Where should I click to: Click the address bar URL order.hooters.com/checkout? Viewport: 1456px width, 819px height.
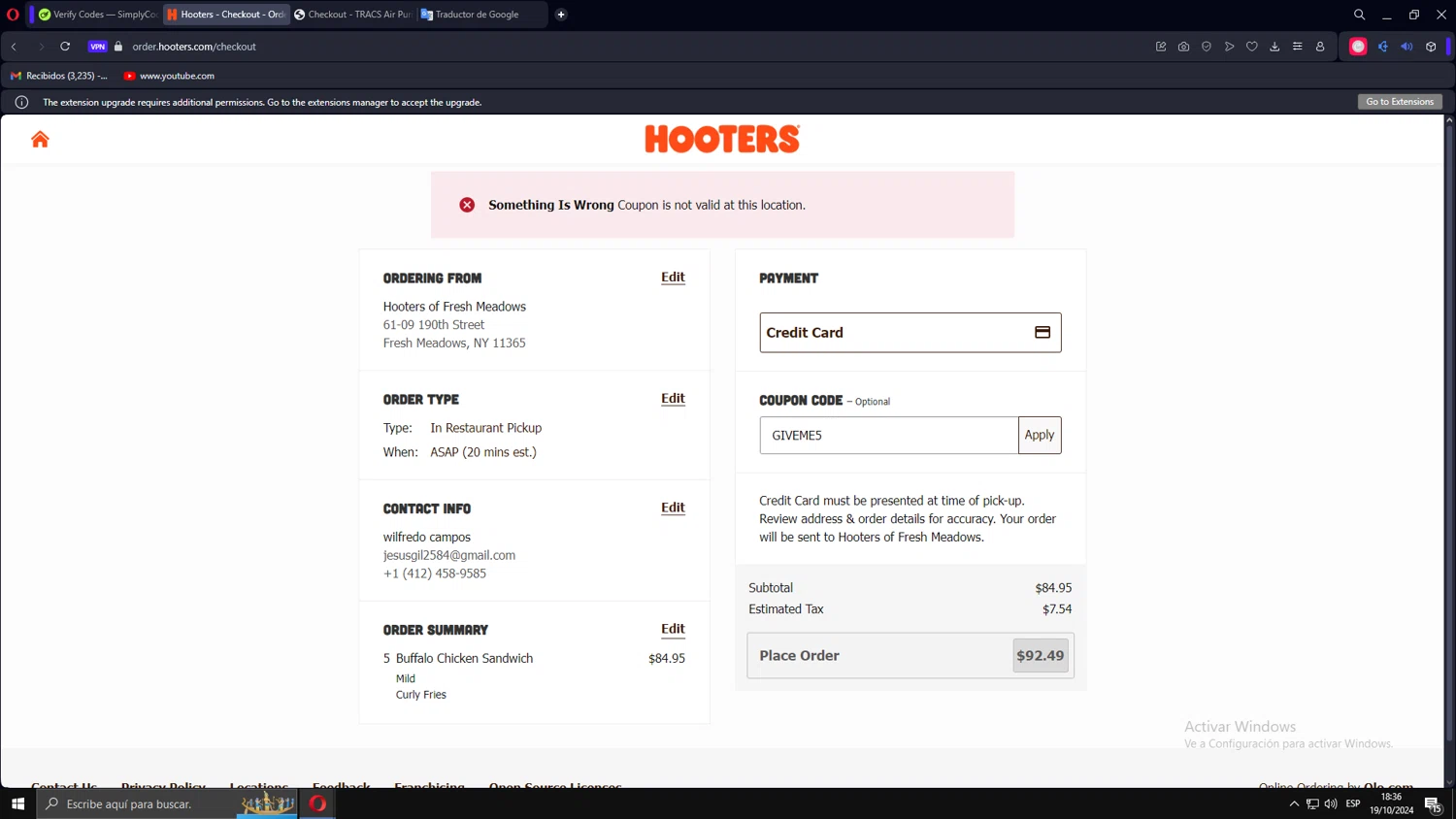[x=194, y=47]
